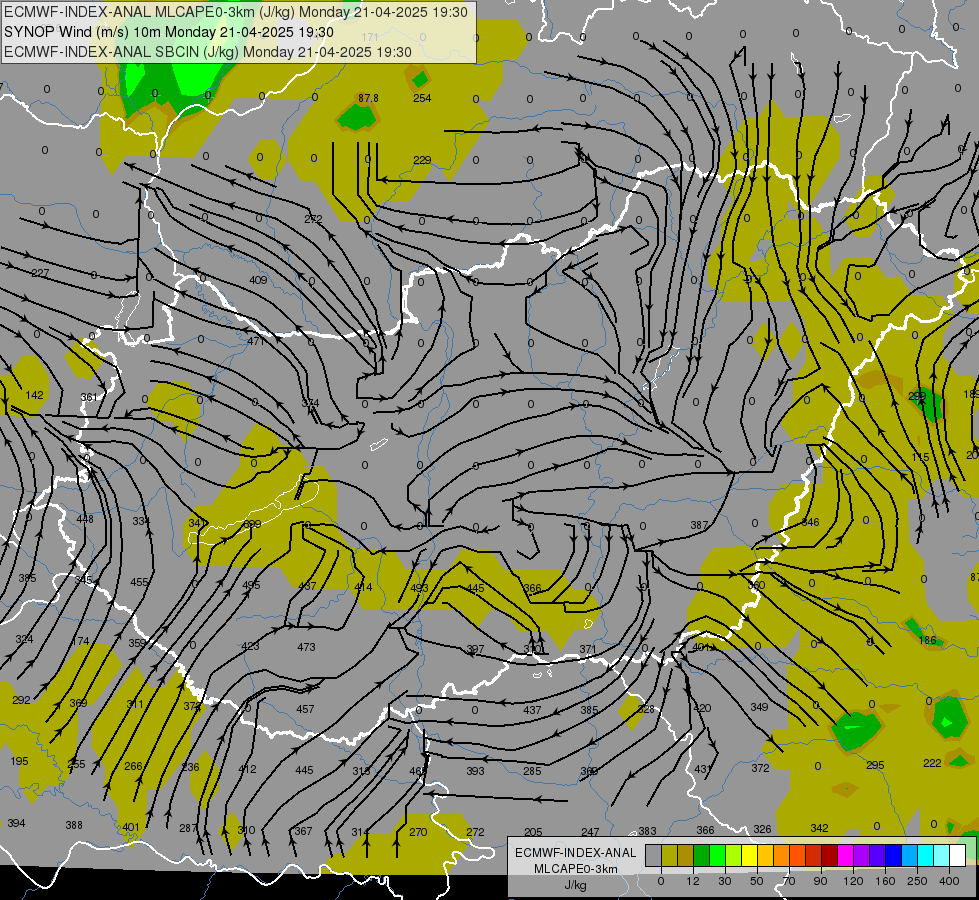979x900 pixels.
Task: Click the legend tick label 50
Action: [756, 881]
